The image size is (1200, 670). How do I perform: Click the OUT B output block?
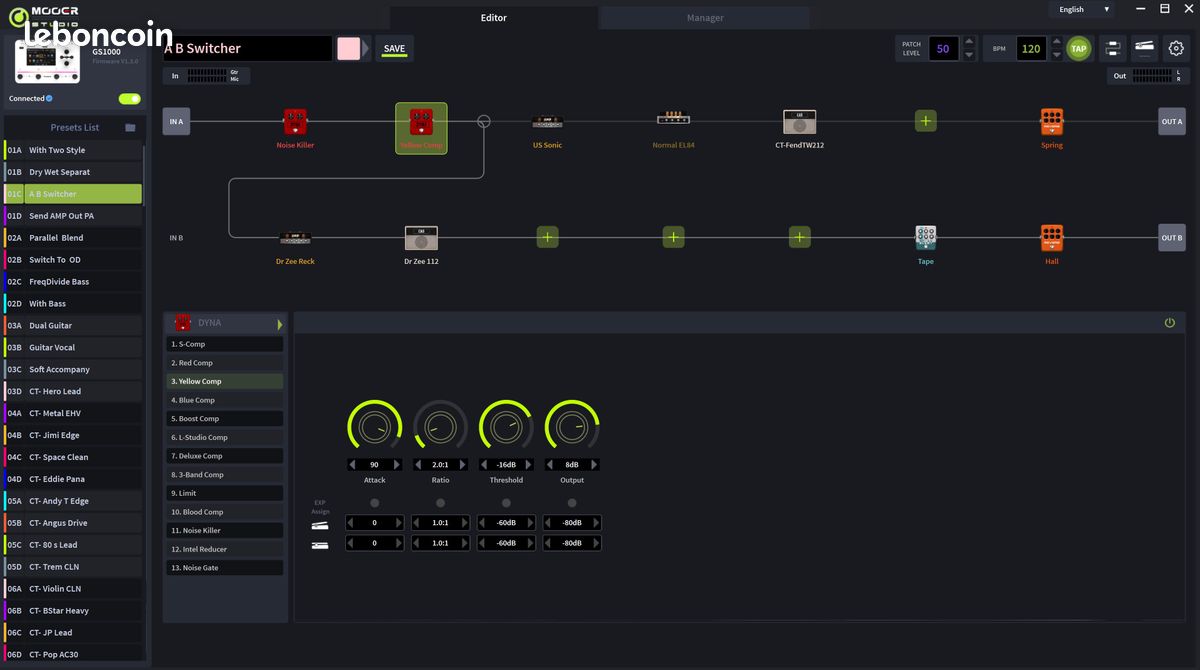click(1172, 238)
